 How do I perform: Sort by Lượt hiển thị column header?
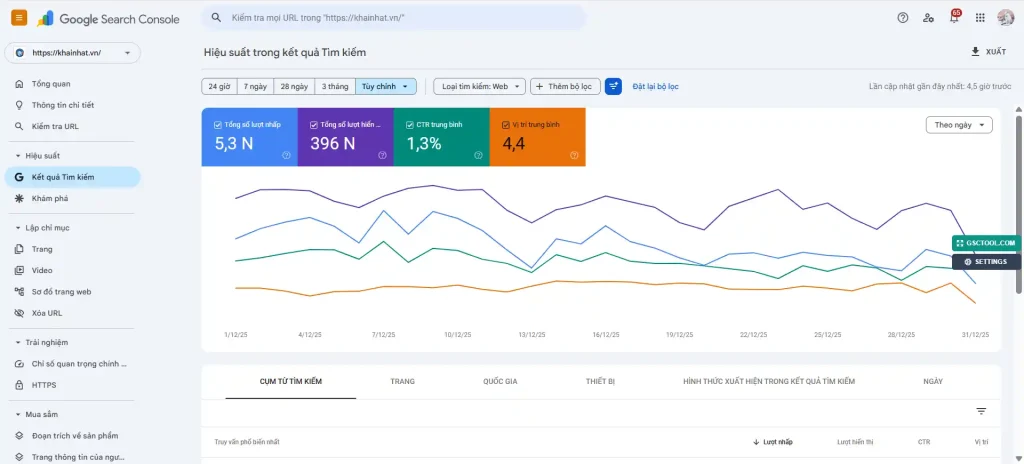pos(855,442)
